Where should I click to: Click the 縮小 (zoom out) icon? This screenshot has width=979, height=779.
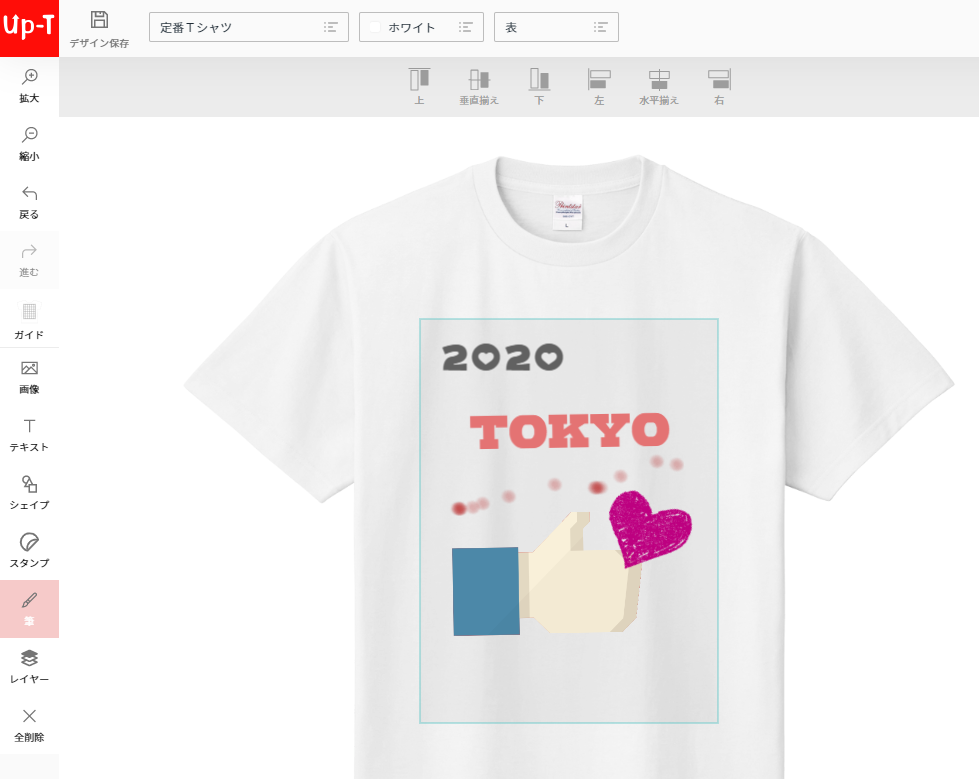click(x=29, y=143)
